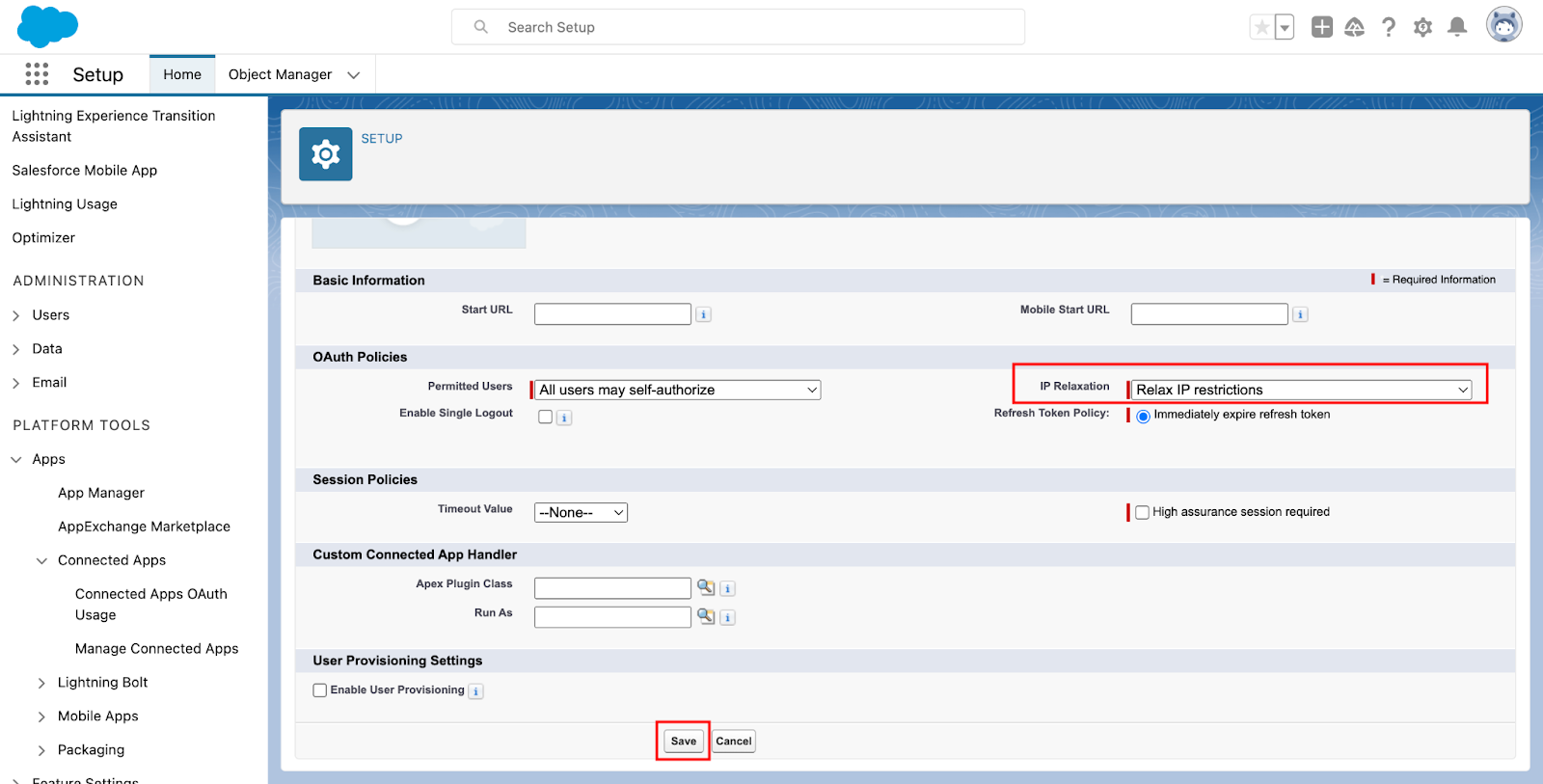Tick High assurance session required checkbox
The image size is (1543, 784).
coord(1143,512)
